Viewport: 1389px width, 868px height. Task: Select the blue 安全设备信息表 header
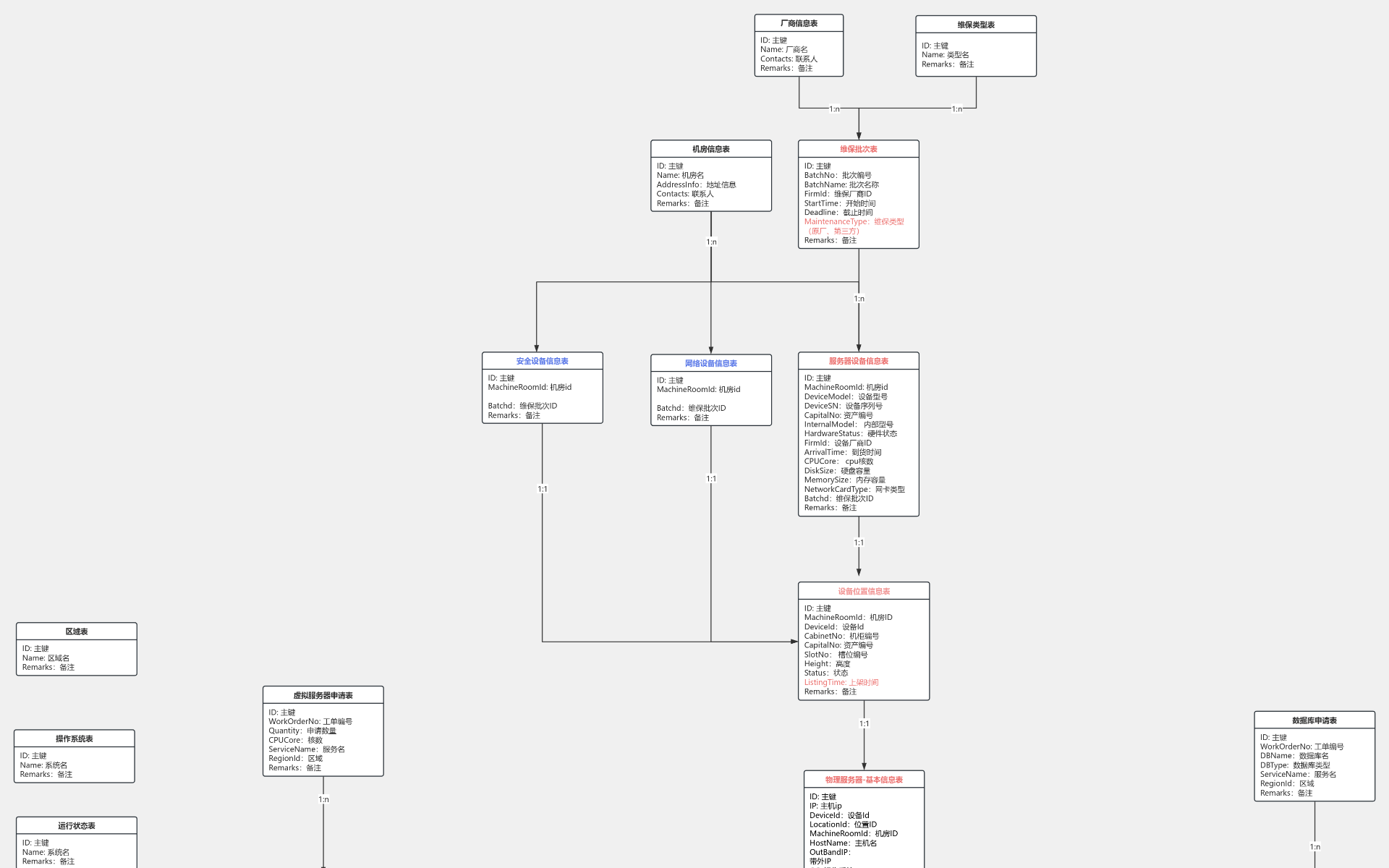[542, 361]
